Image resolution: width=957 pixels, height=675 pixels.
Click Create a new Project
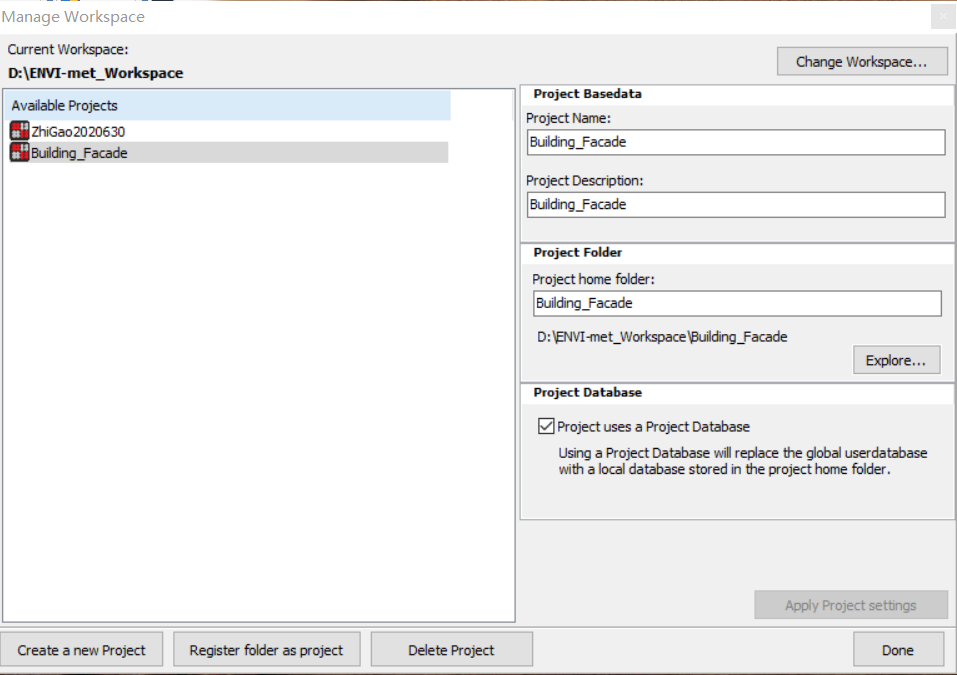click(81, 650)
